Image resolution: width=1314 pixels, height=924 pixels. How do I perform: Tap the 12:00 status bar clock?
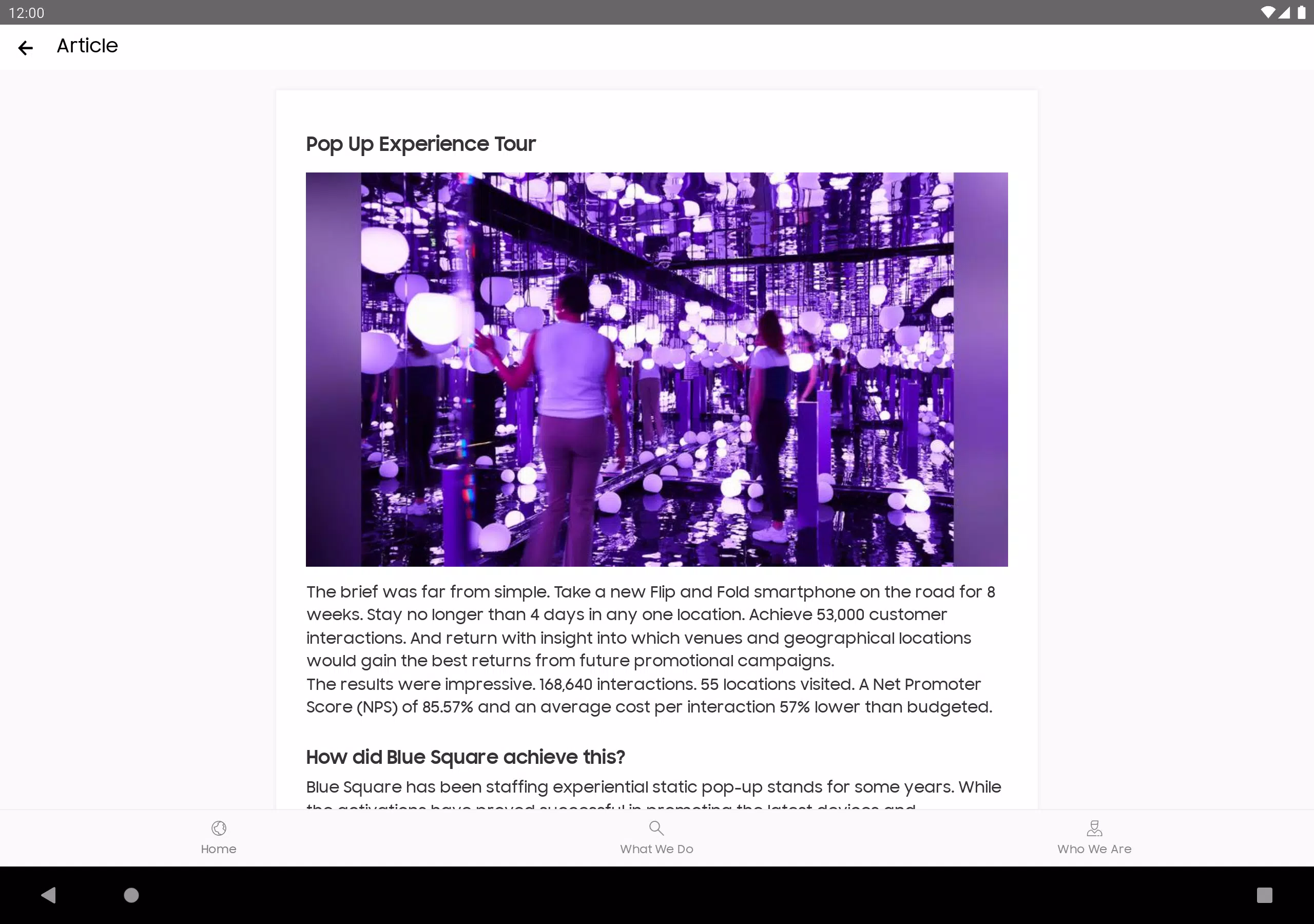26,13
